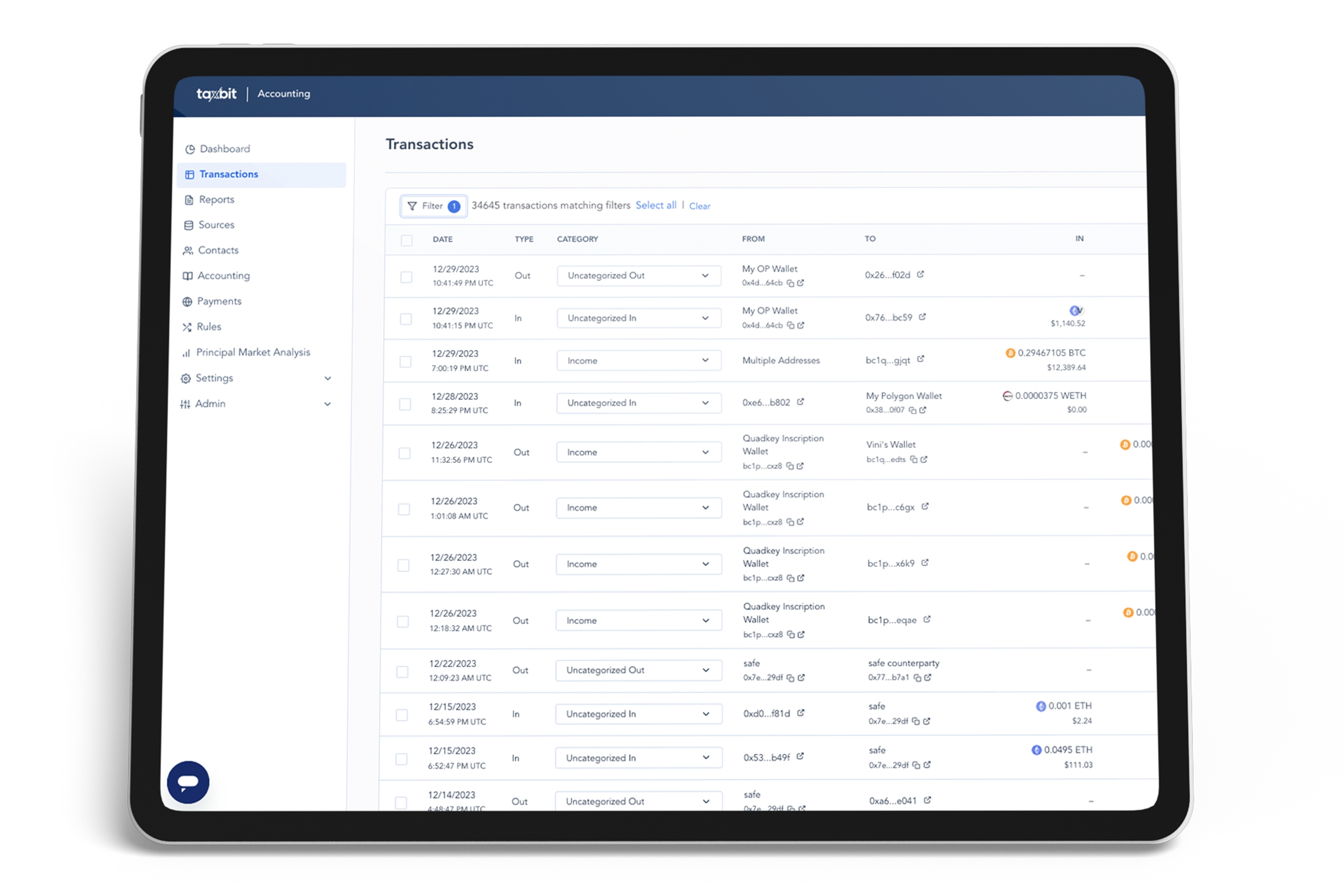Go to Reports in the sidebar
1344x896 pixels.
click(x=216, y=199)
